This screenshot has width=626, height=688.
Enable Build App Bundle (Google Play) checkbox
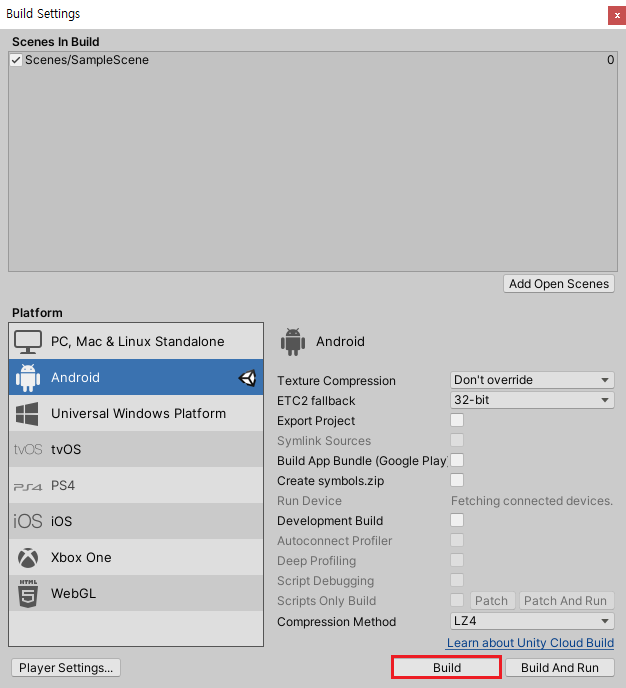(457, 460)
